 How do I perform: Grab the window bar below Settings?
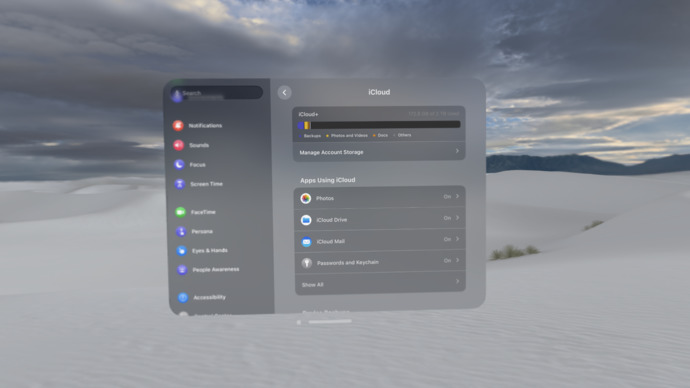(330, 322)
